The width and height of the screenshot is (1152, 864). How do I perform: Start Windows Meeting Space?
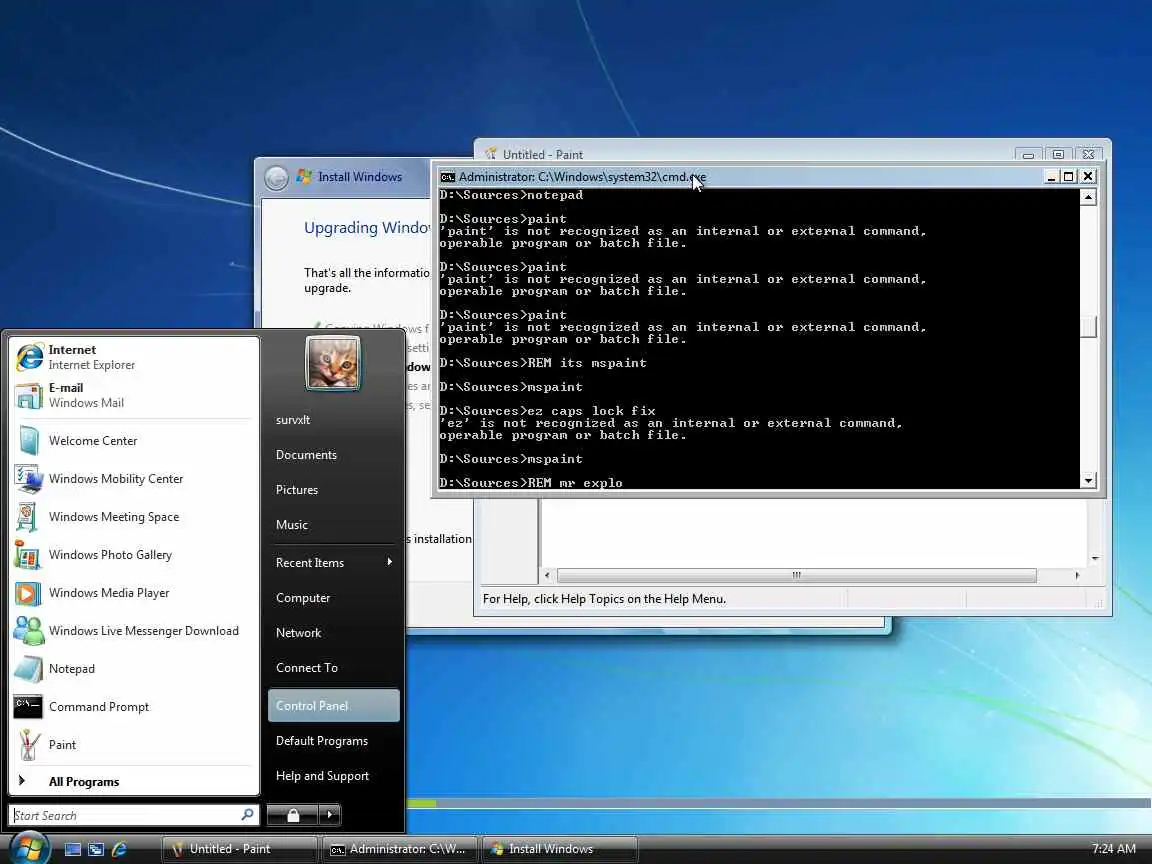coord(134,517)
